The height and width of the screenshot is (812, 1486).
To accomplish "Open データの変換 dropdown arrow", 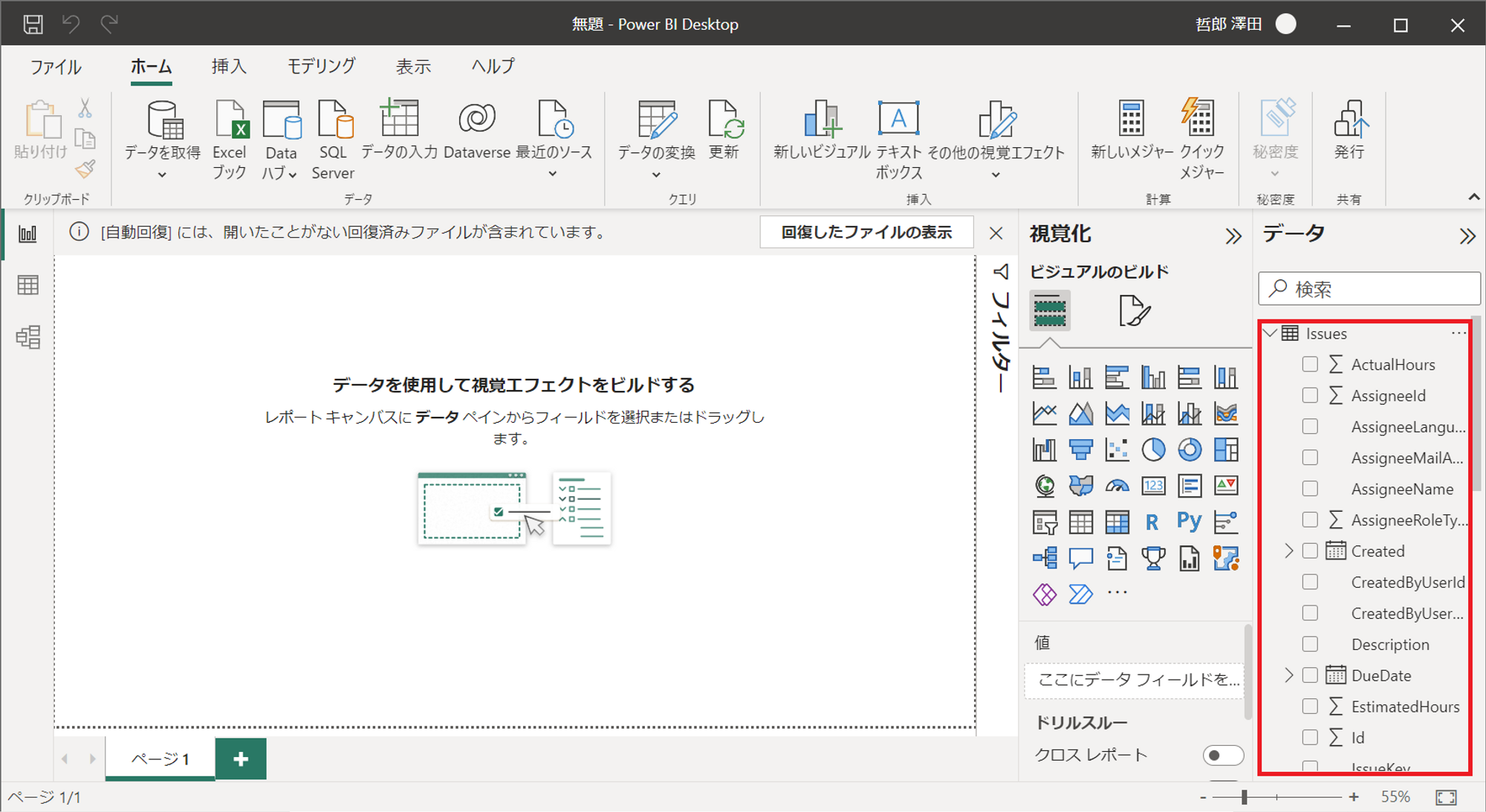I will pyautogui.click(x=656, y=175).
